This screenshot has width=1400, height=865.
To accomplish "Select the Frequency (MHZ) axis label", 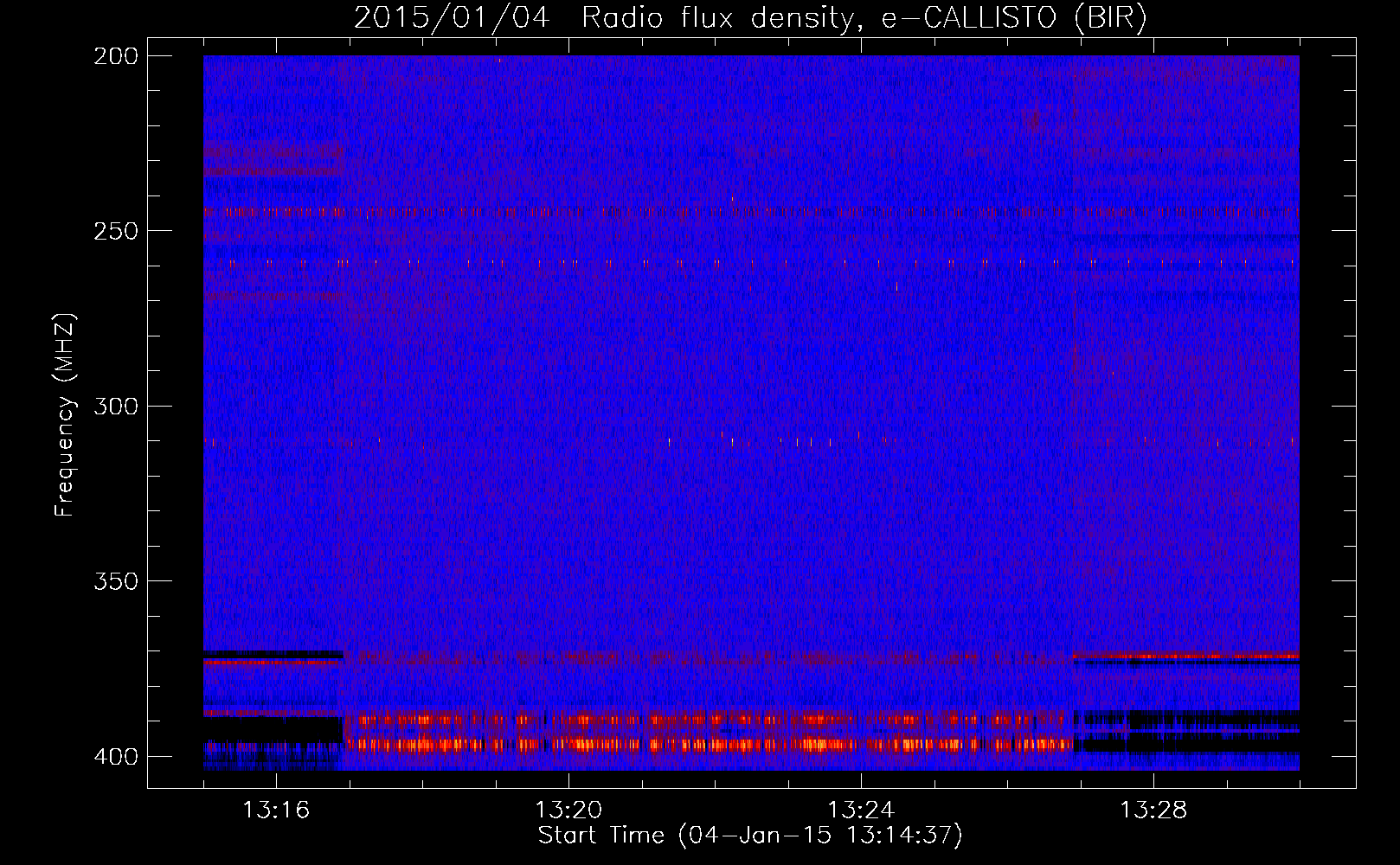I will [65, 415].
